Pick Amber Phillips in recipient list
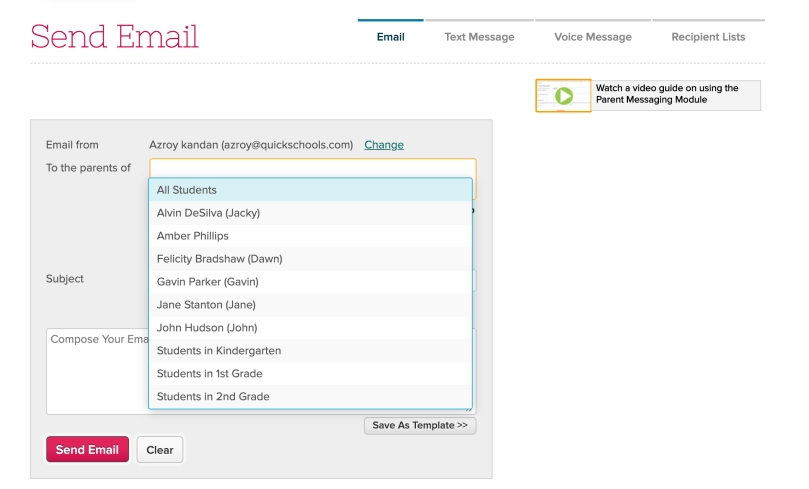The image size is (809, 489). pos(310,236)
